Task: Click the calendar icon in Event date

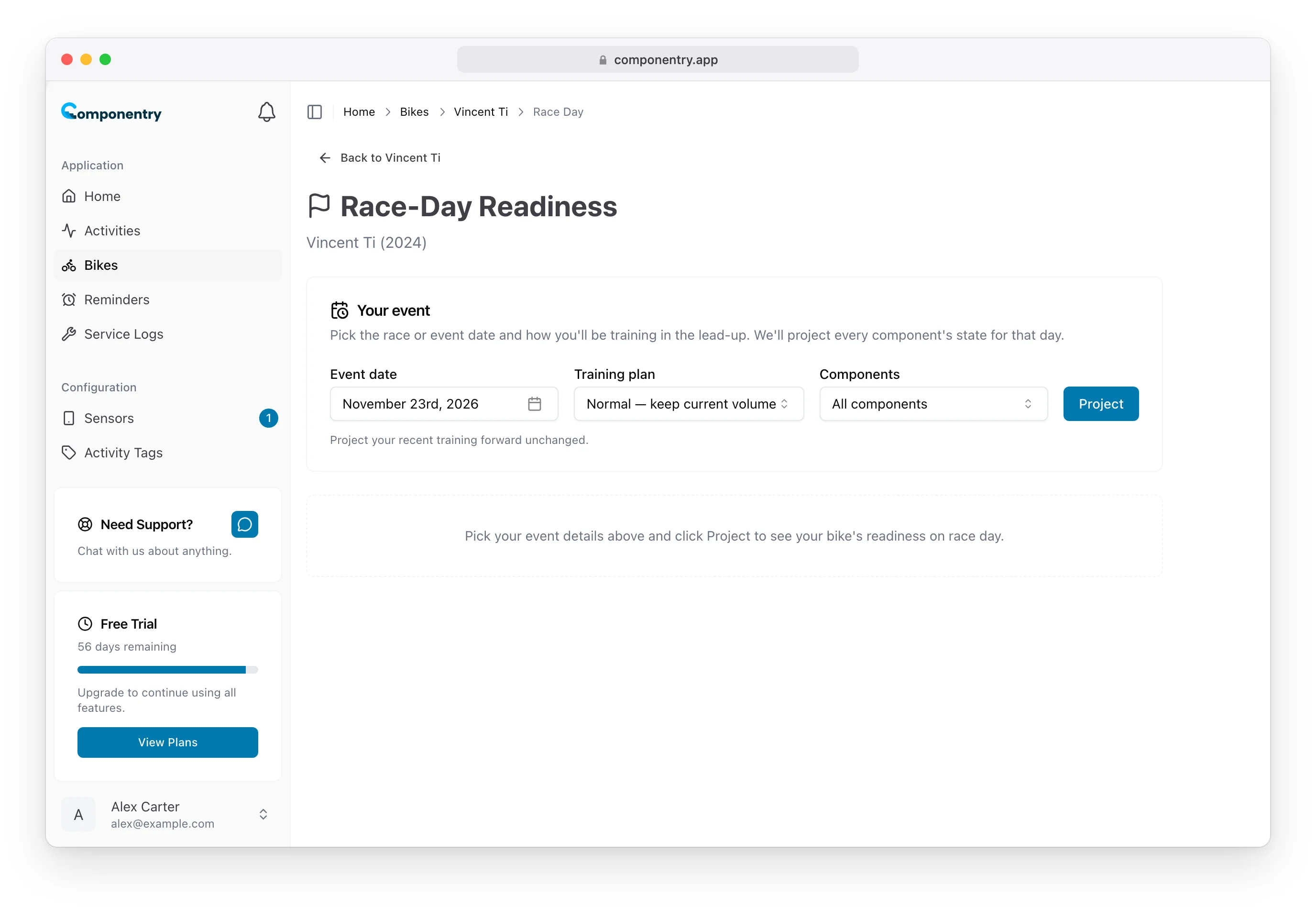Action: 534,404
